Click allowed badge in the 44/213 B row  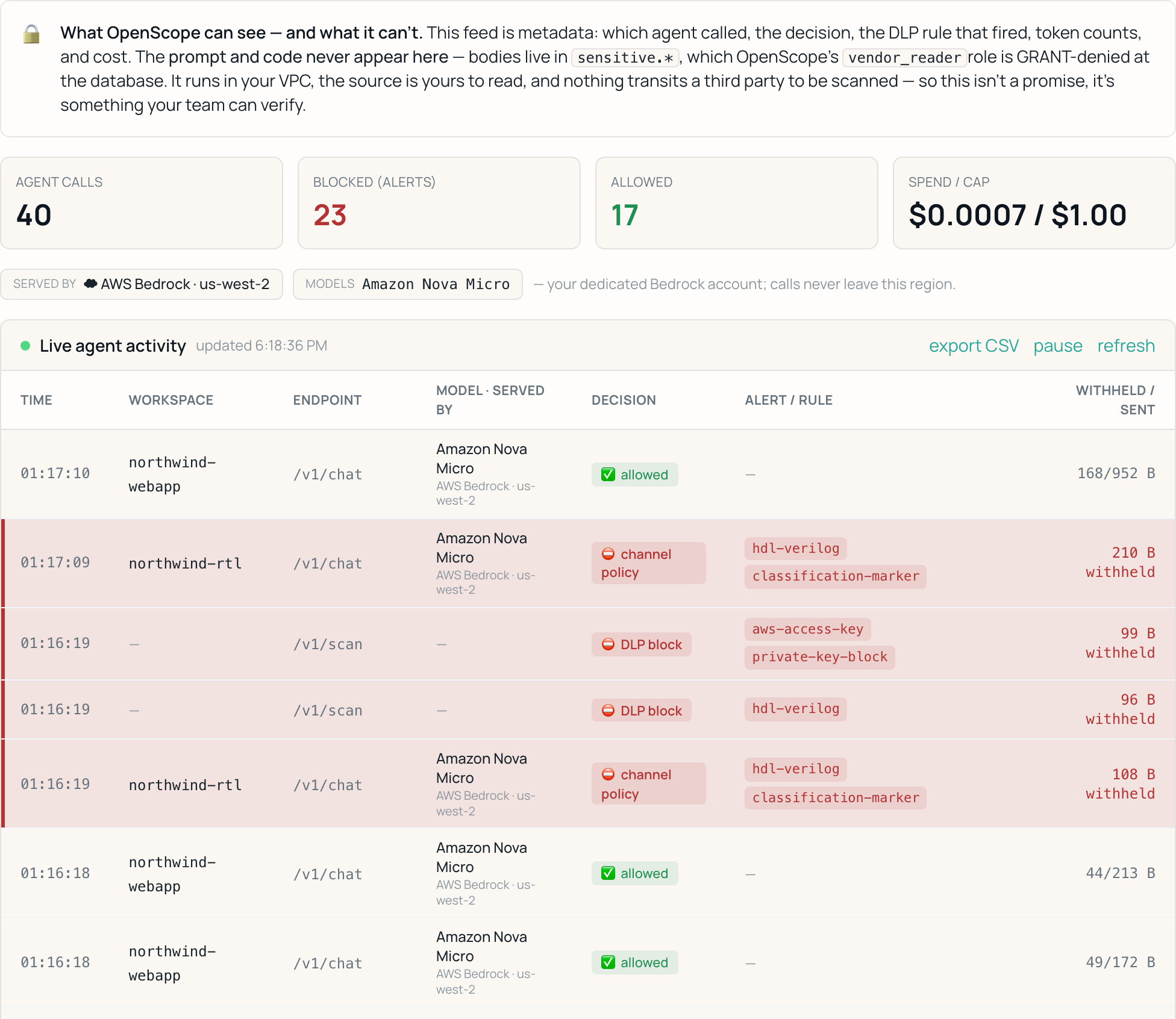pos(635,873)
